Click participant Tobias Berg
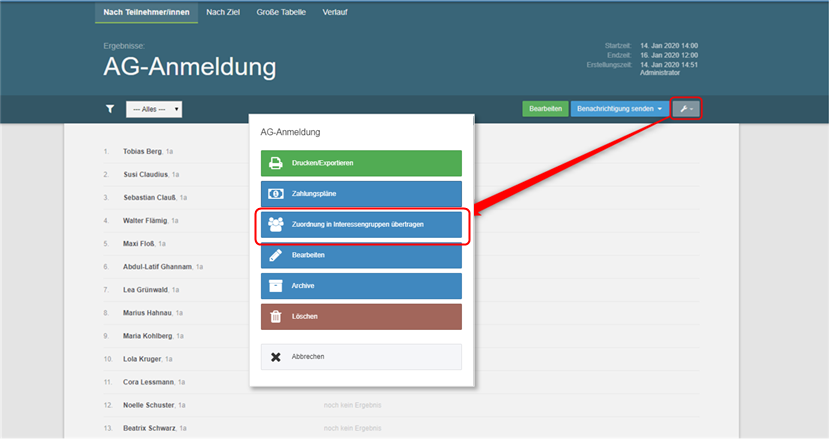The height and width of the screenshot is (439, 831). pyautogui.click(x=143, y=151)
